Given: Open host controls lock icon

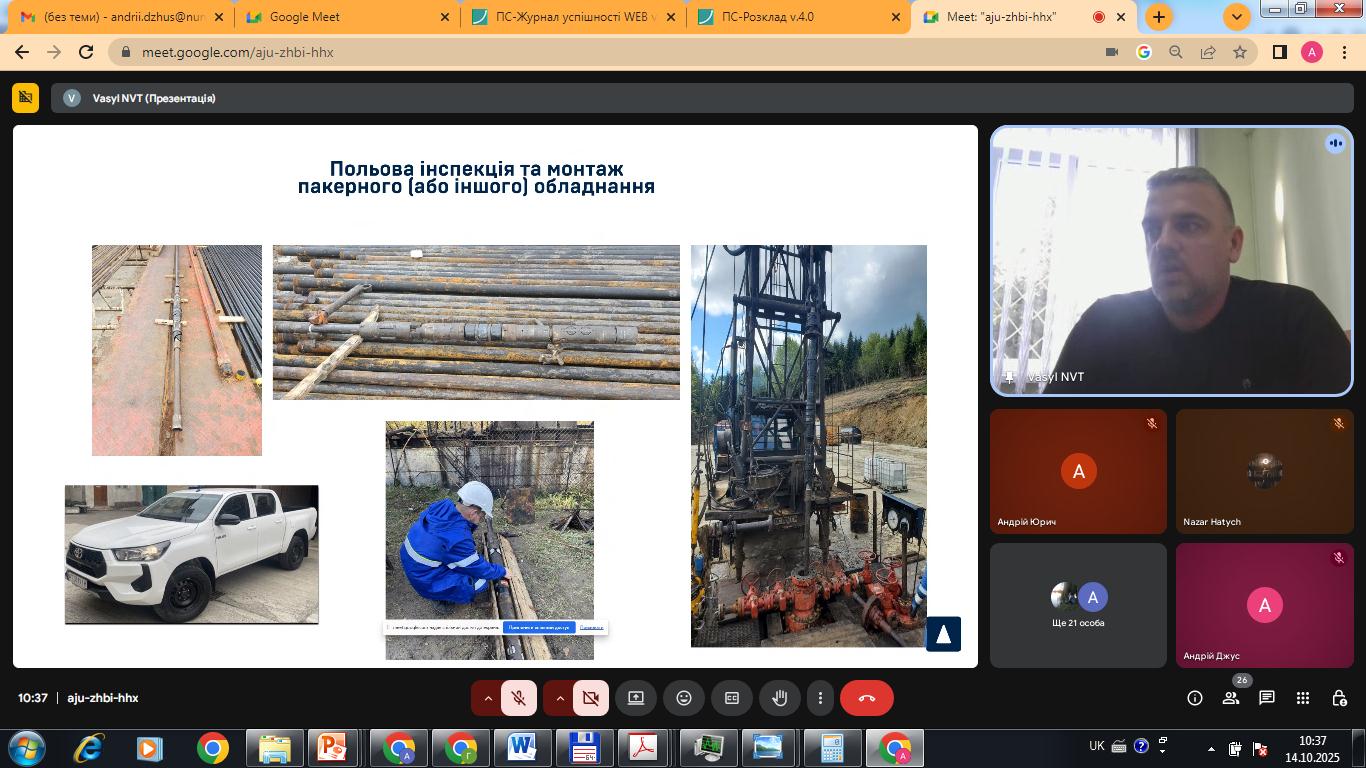Looking at the screenshot, I should coord(1339,698).
